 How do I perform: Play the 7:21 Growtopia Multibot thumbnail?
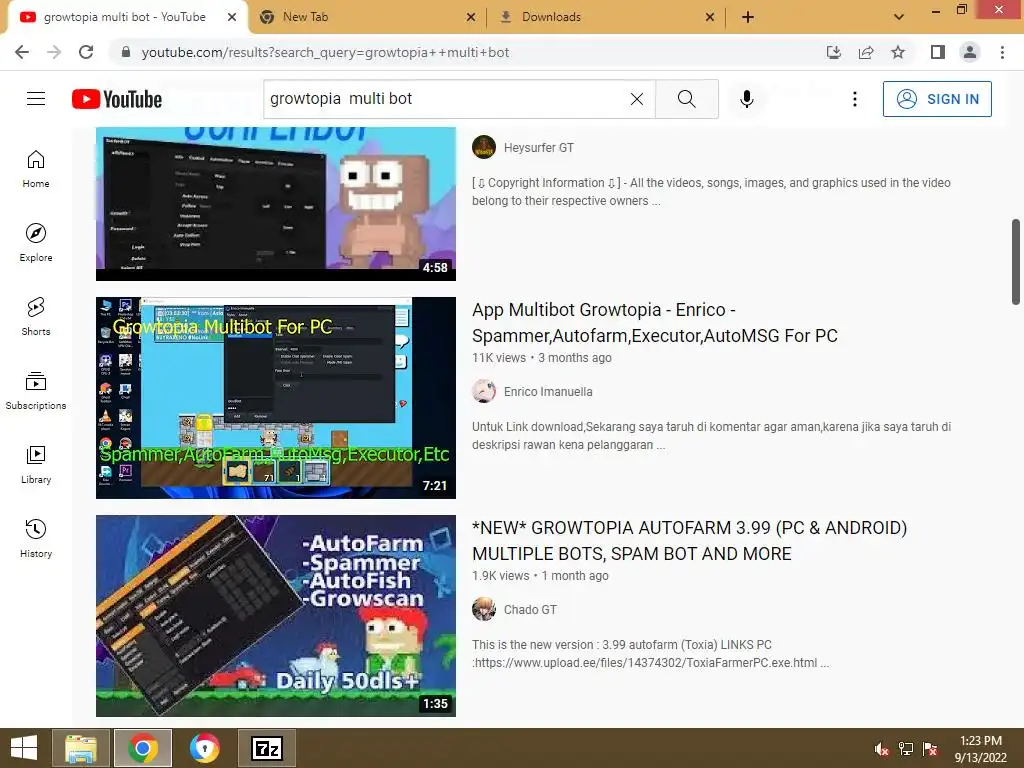click(276, 398)
